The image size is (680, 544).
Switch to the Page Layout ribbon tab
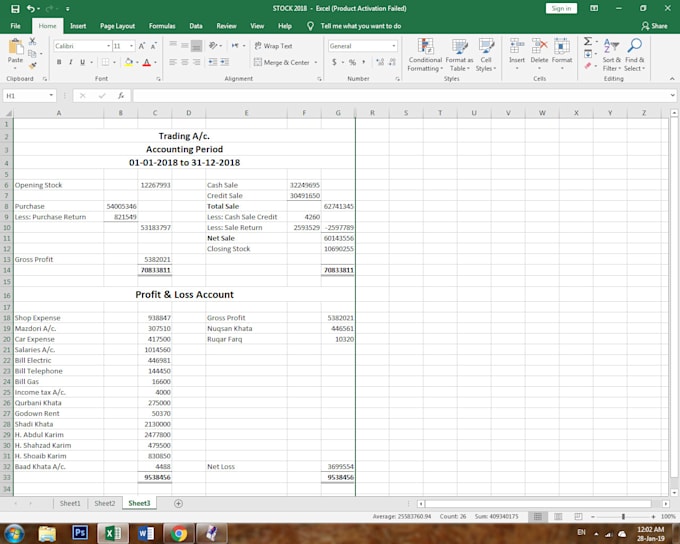(117, 26)
